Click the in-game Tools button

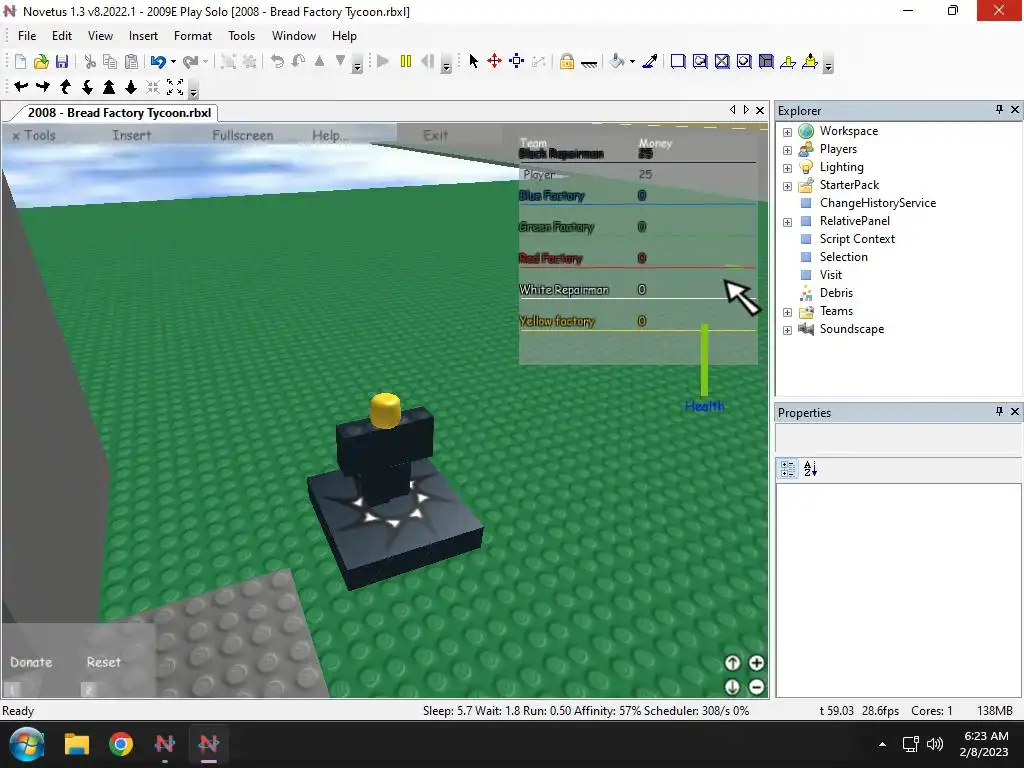(x=34, y=135)
